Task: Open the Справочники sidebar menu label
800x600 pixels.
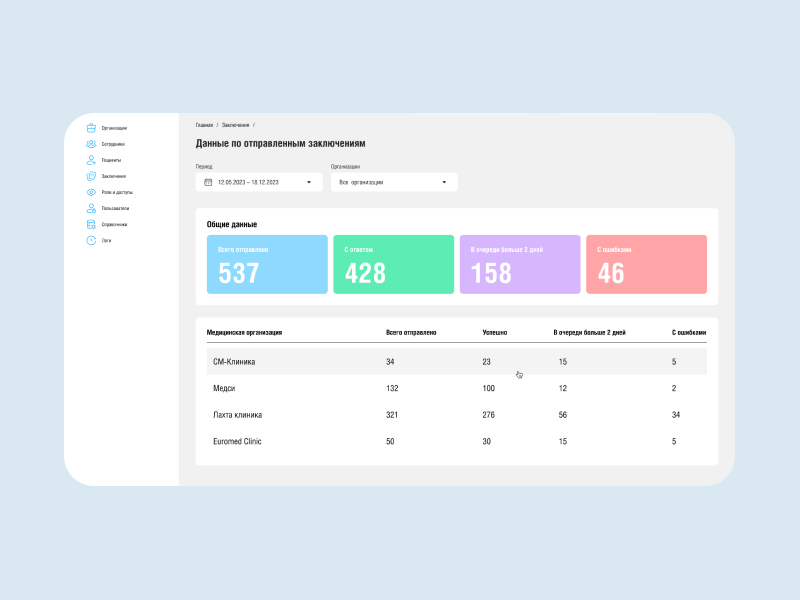Action: 114,224
